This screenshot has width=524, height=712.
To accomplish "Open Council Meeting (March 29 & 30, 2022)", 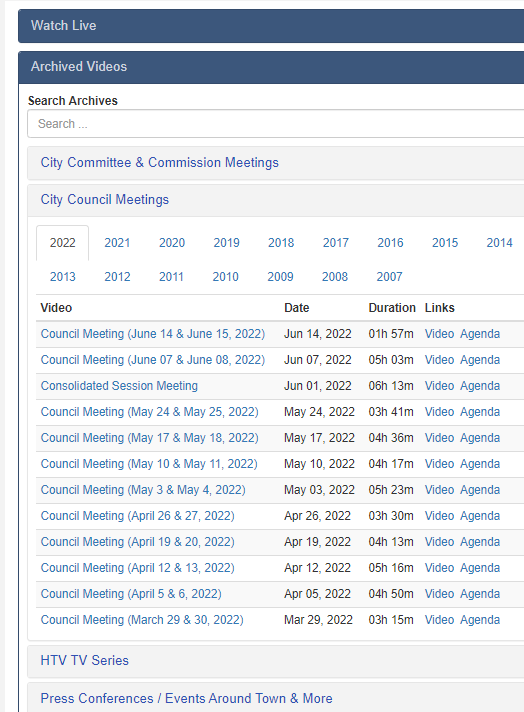I will coord(142,620).
